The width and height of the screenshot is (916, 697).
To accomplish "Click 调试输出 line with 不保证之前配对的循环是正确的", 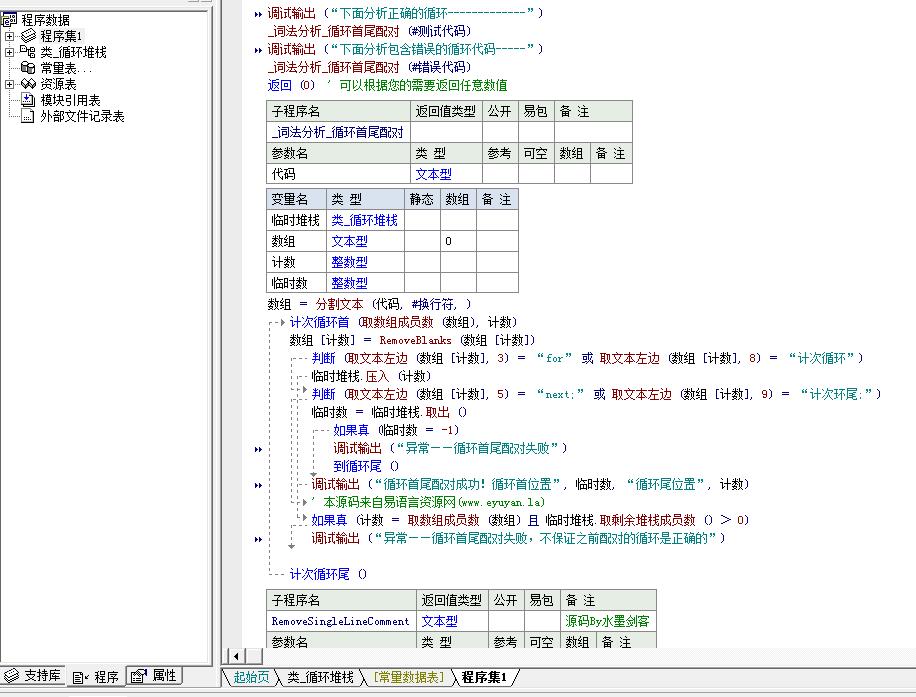I will pyautogui.click(x=519, y=538).
